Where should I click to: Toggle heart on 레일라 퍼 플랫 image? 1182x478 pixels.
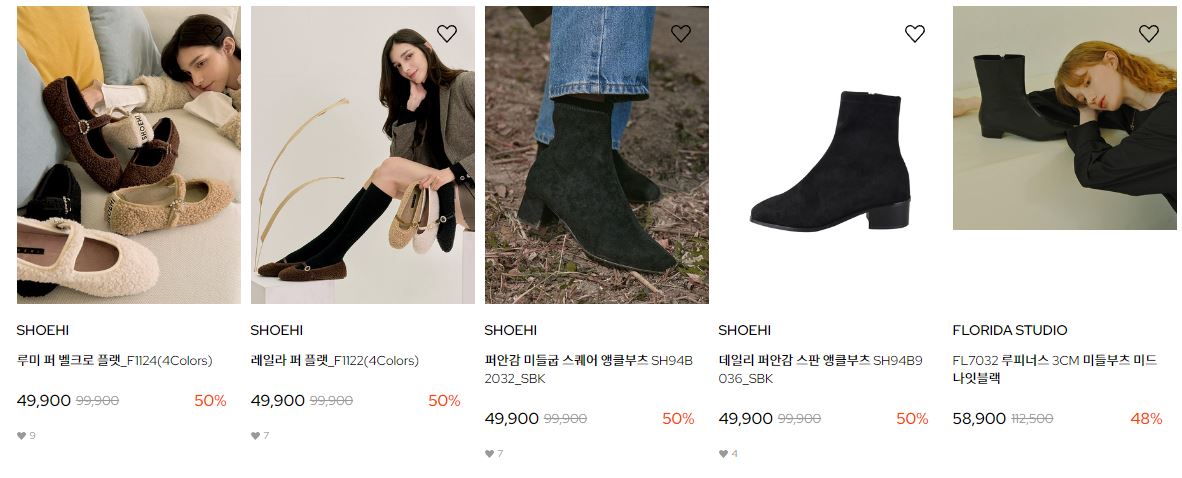[x=447, y=33]
